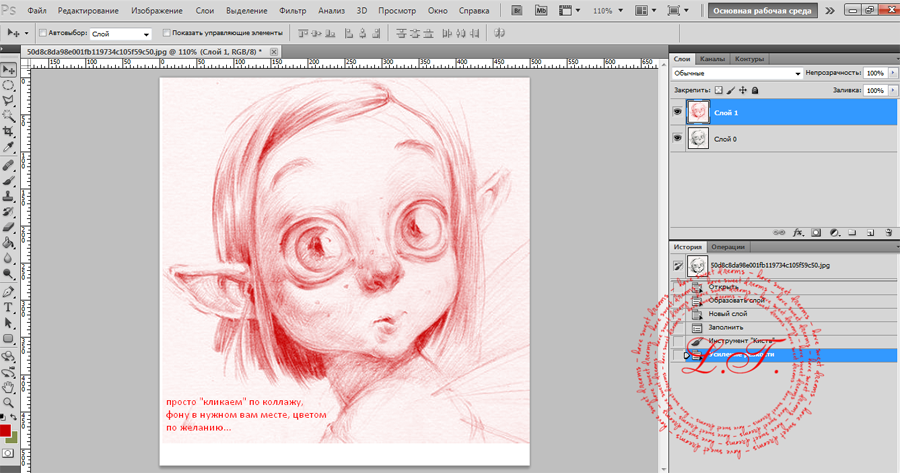Select the Move tool in toolbar

point(8,70)
